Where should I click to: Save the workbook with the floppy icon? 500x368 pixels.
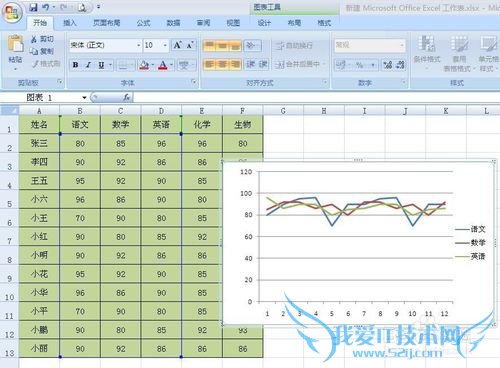click(x=33, y=7)
